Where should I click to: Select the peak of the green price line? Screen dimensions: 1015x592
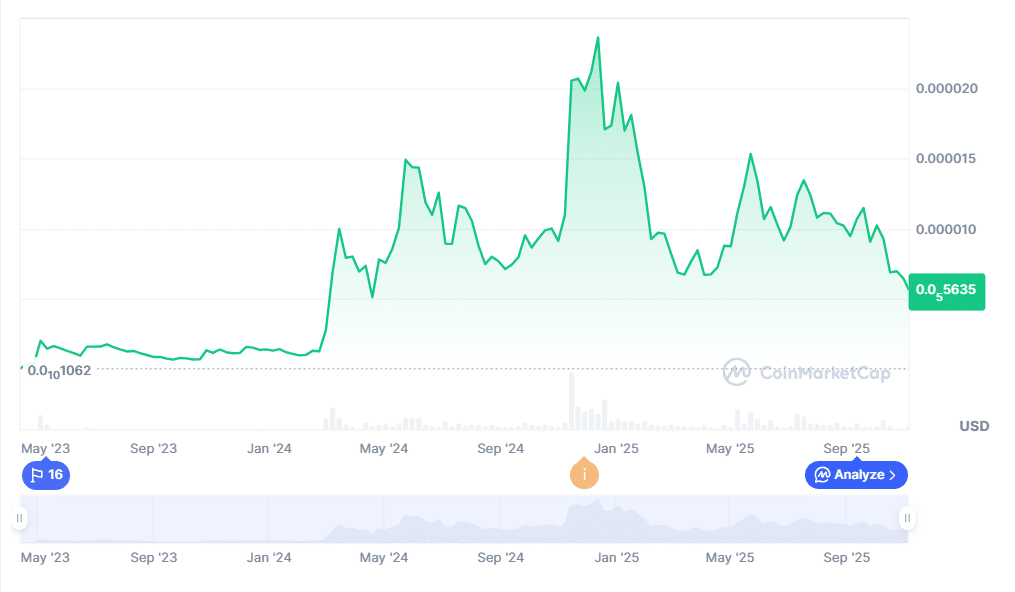pyautogui.click(x=597, y=37)
